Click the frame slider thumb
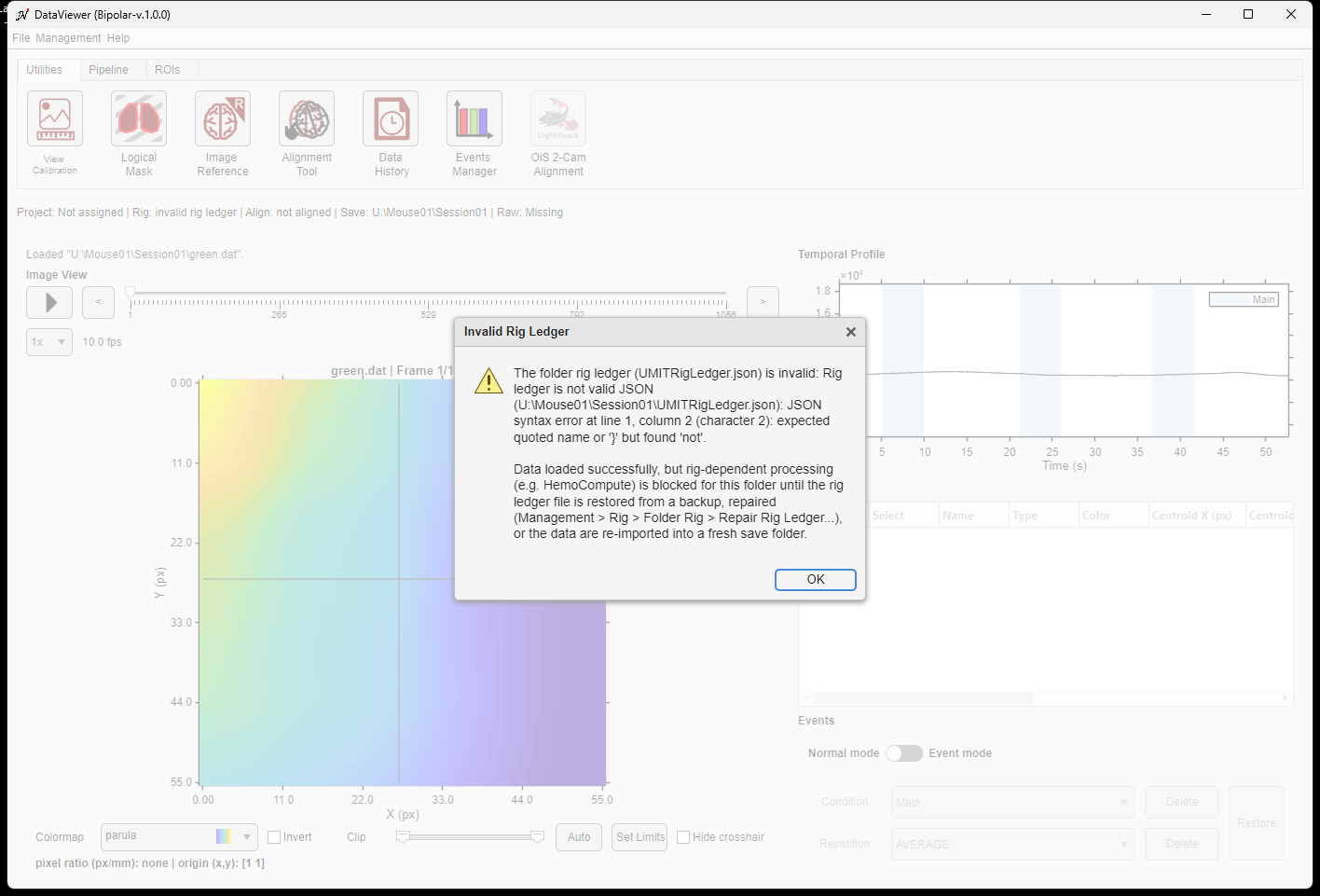 (131, 293)
